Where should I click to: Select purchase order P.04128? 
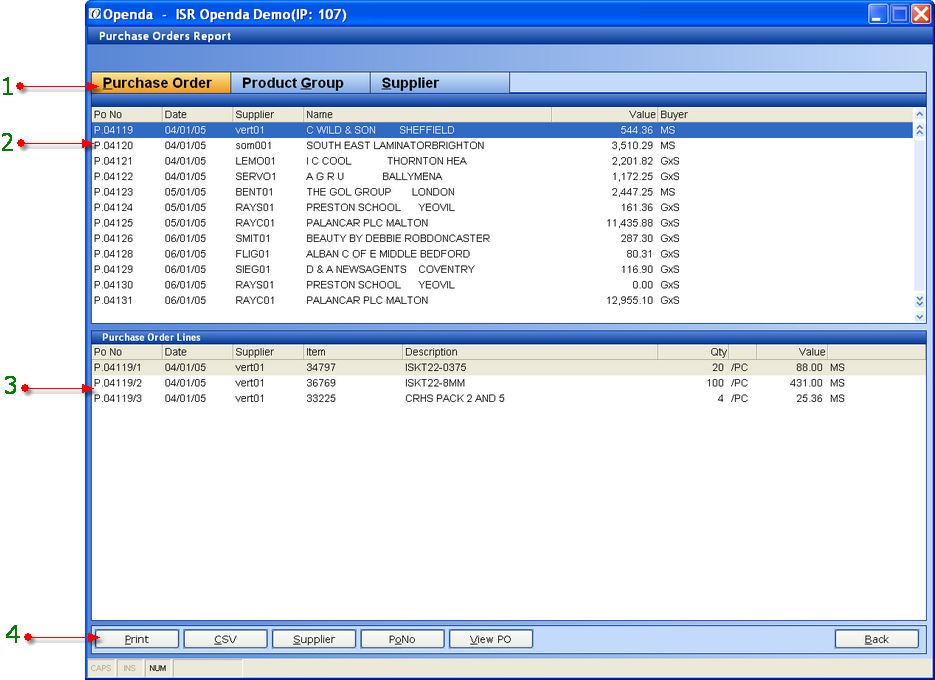pos(502,254)
